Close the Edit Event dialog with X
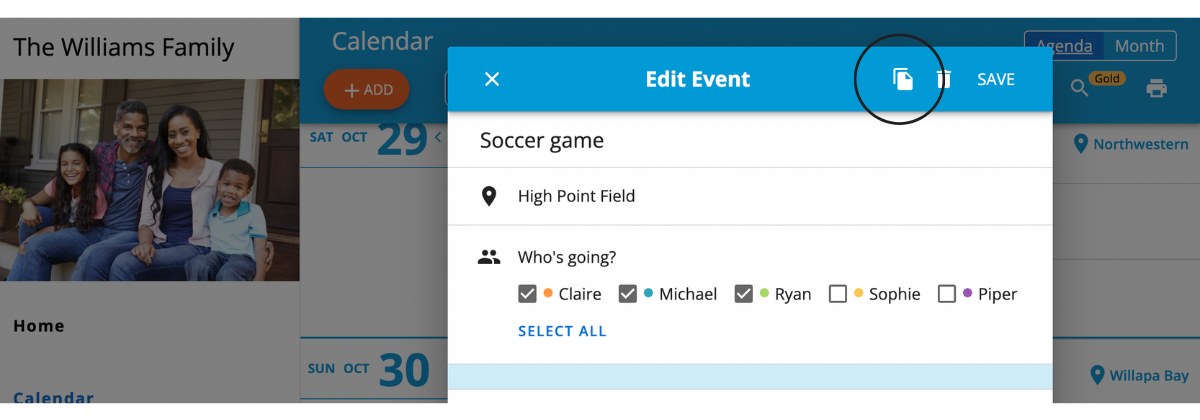This screenshot has height=420, width=1200. pos(492,79)
